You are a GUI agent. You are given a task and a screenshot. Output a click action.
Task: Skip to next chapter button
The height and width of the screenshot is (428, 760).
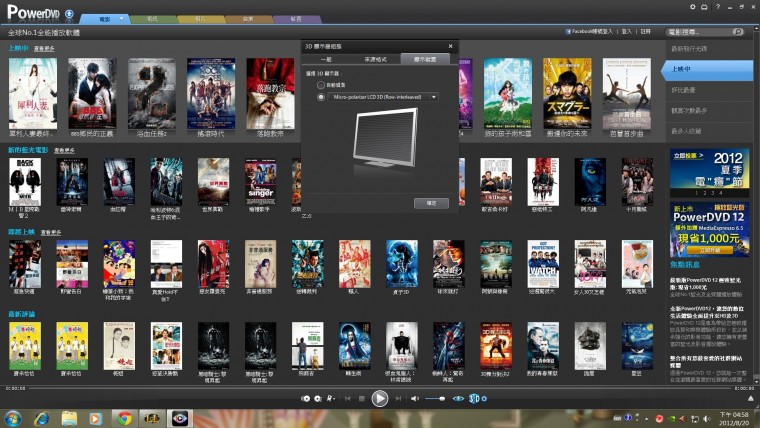tap(398, 398)
